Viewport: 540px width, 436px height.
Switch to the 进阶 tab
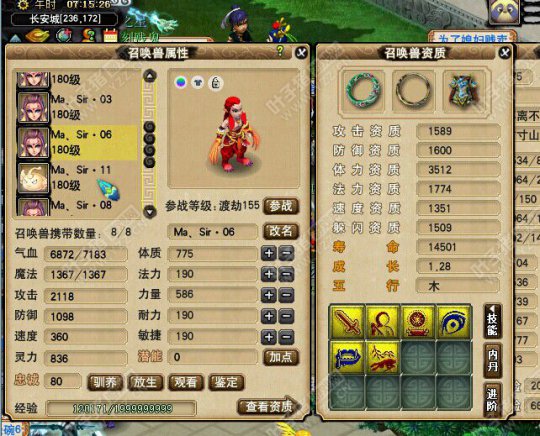pyautogui.click(x=492, y=399)
